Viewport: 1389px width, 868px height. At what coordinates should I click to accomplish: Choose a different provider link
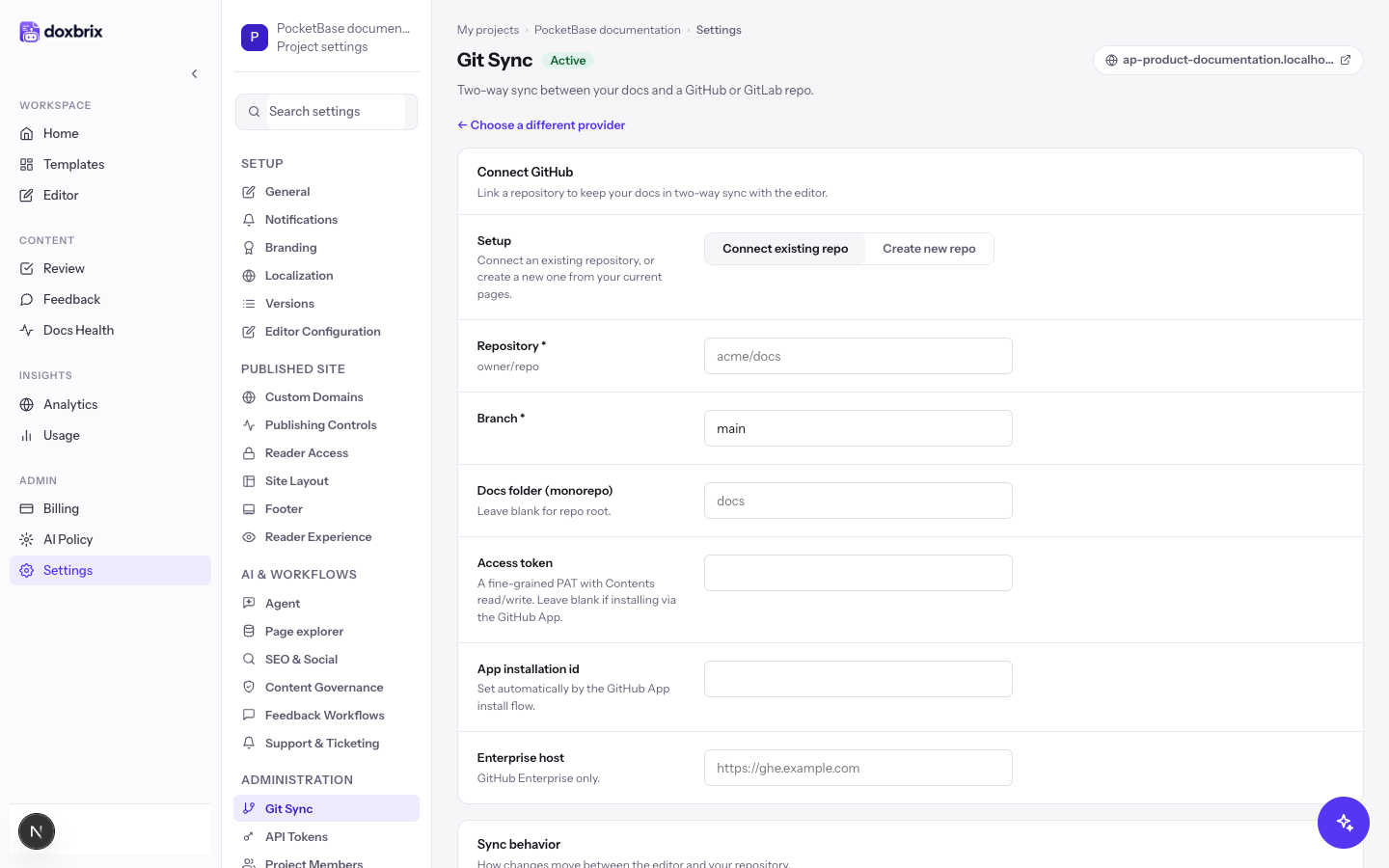tap(541, 125)
